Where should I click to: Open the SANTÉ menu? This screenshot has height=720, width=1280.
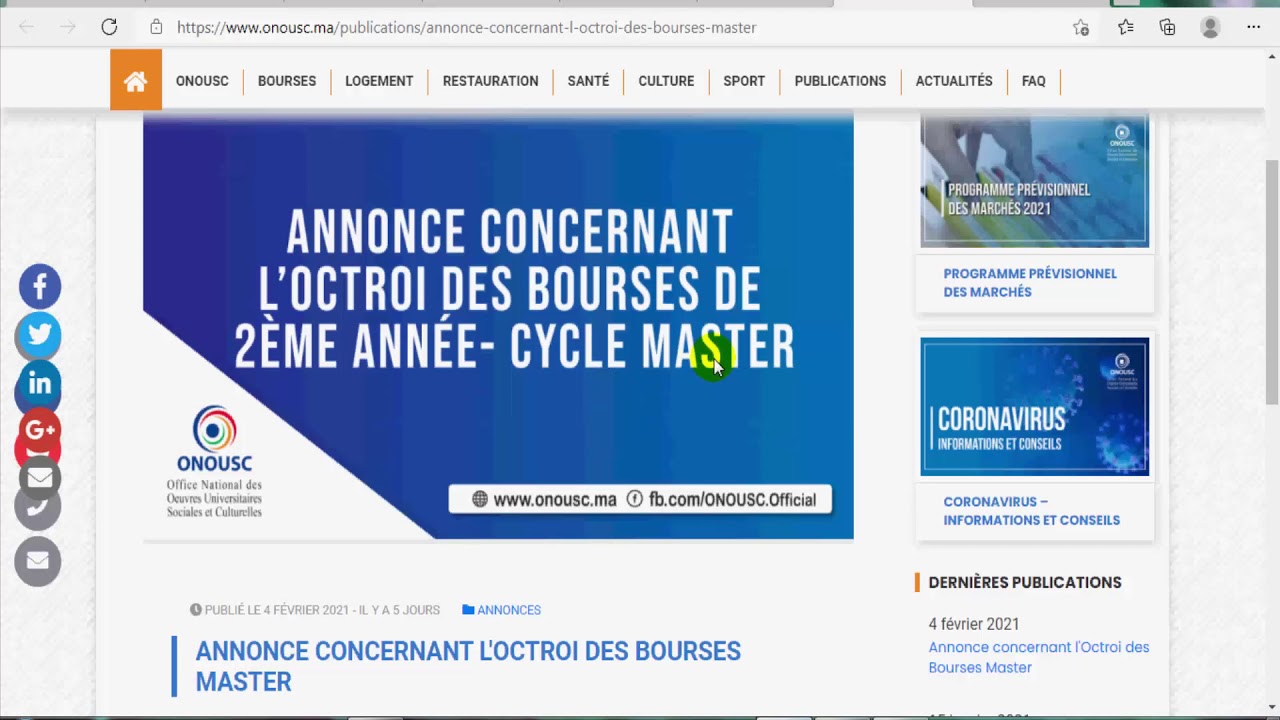pos(588,81)
